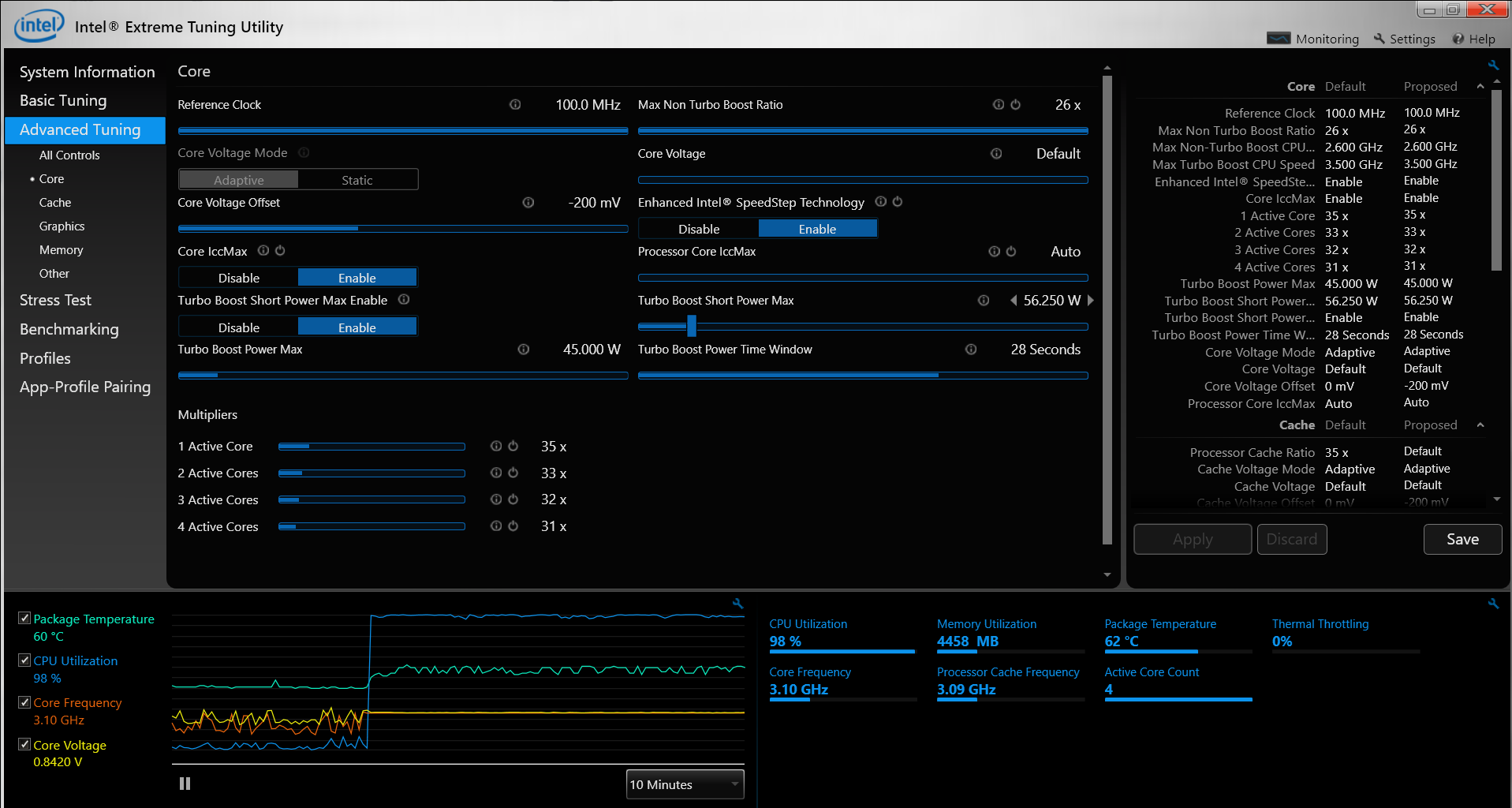The width and height of the screenshot is (1512, 808).
Task: Open graph settings wrench above the chart
Action: [x=737, y=604]
